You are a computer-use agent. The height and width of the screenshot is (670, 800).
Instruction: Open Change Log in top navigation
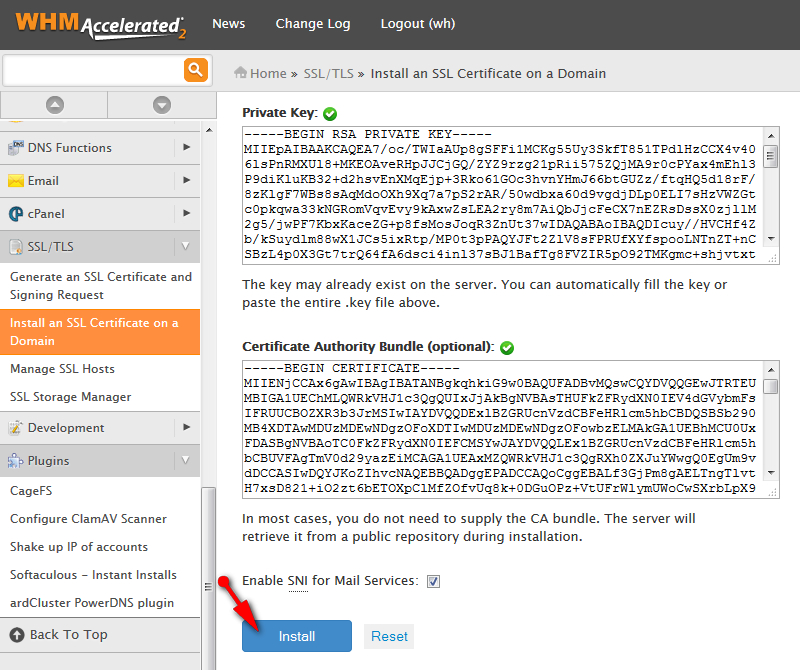(312, 23)
